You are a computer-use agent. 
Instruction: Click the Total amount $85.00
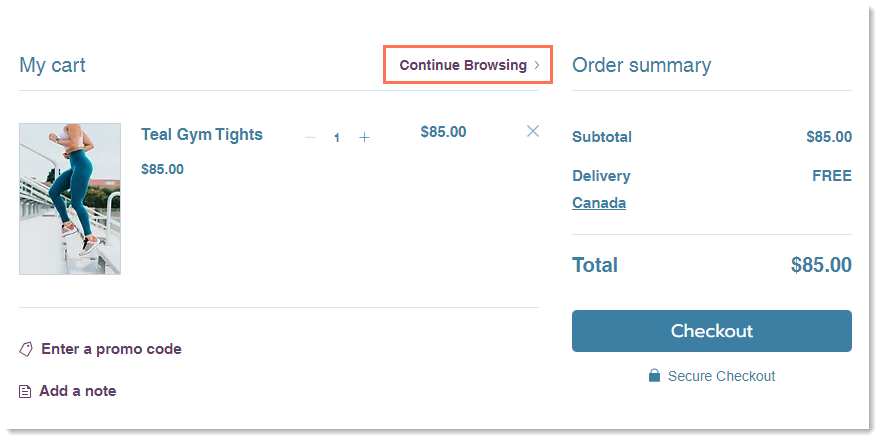pyautogui.click(x=821, y=265)
